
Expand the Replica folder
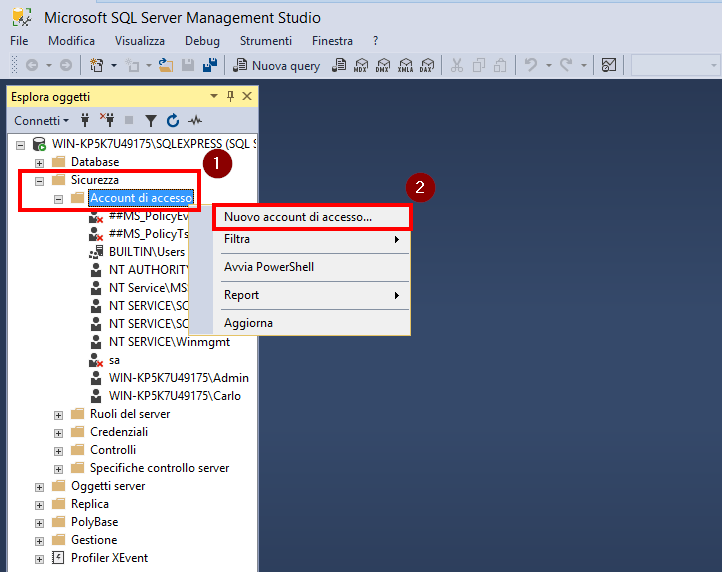[x=40, y=505]
